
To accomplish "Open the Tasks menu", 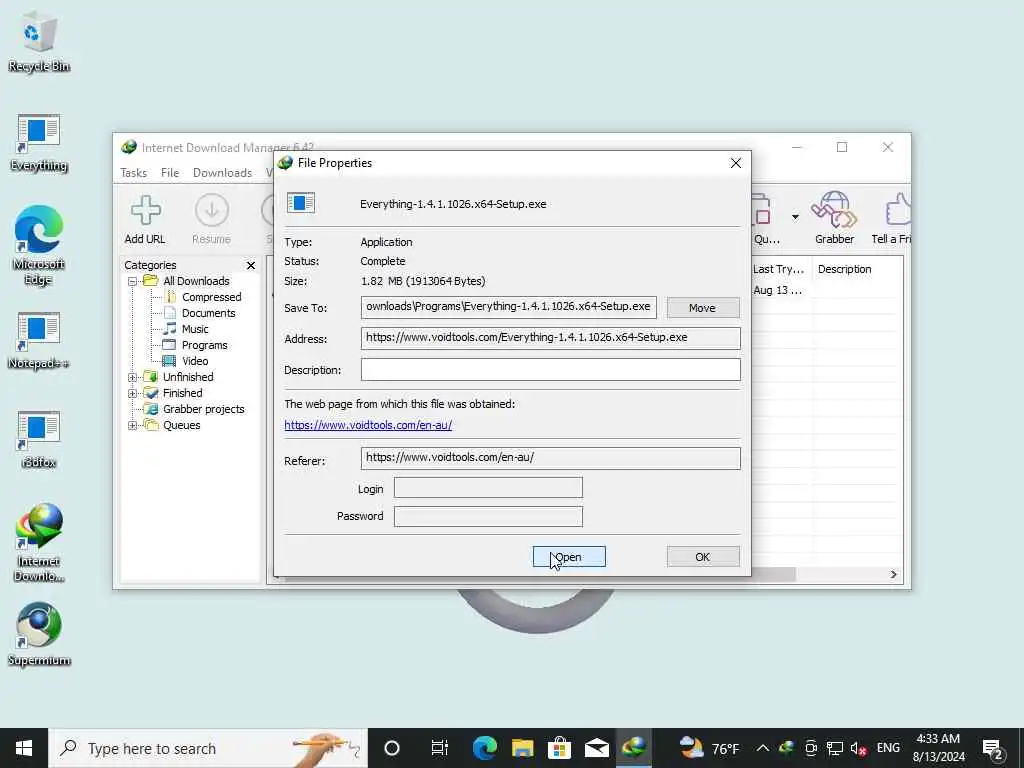I will (x=133, y=172).
